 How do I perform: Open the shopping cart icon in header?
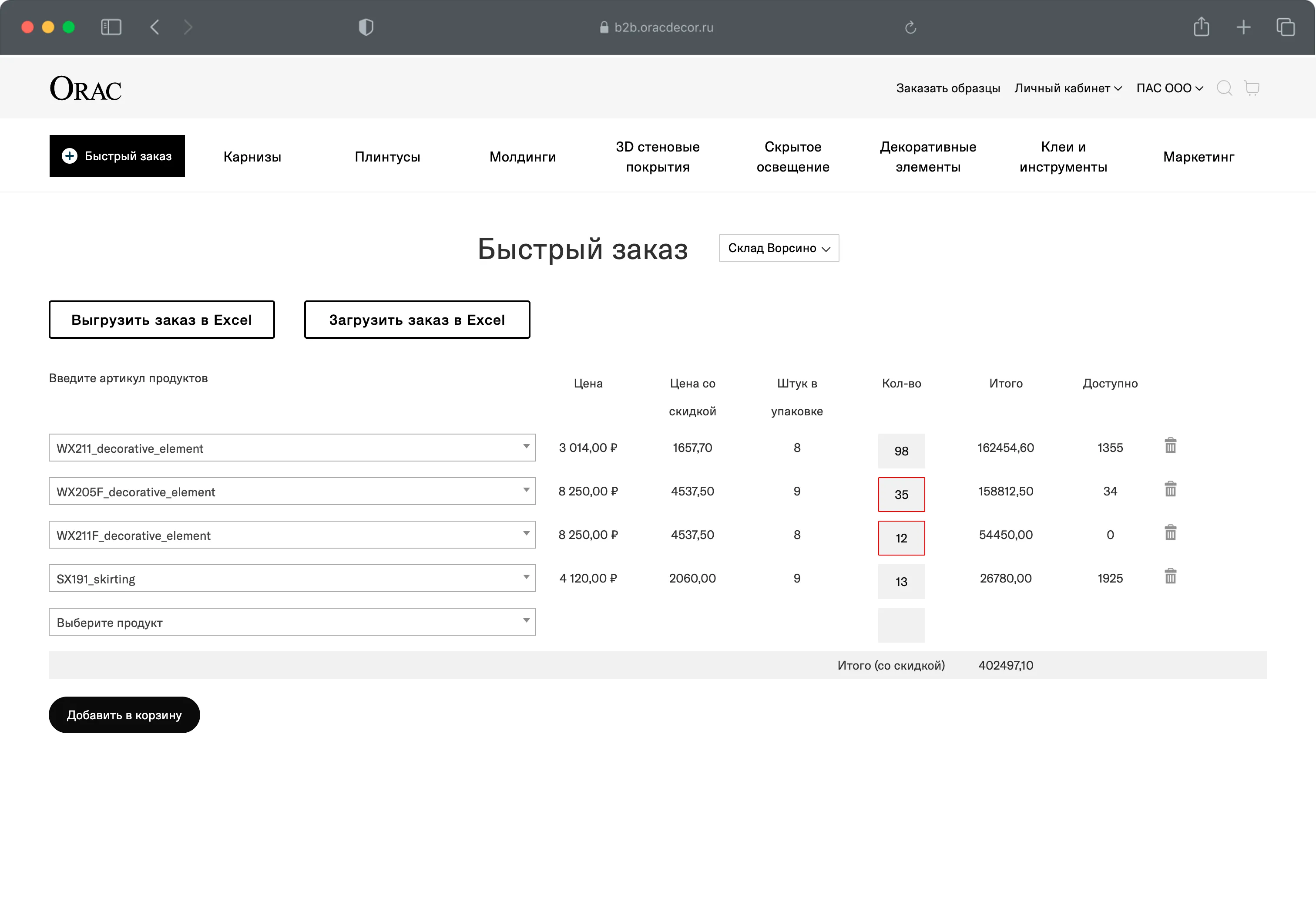click(1252, 88)
